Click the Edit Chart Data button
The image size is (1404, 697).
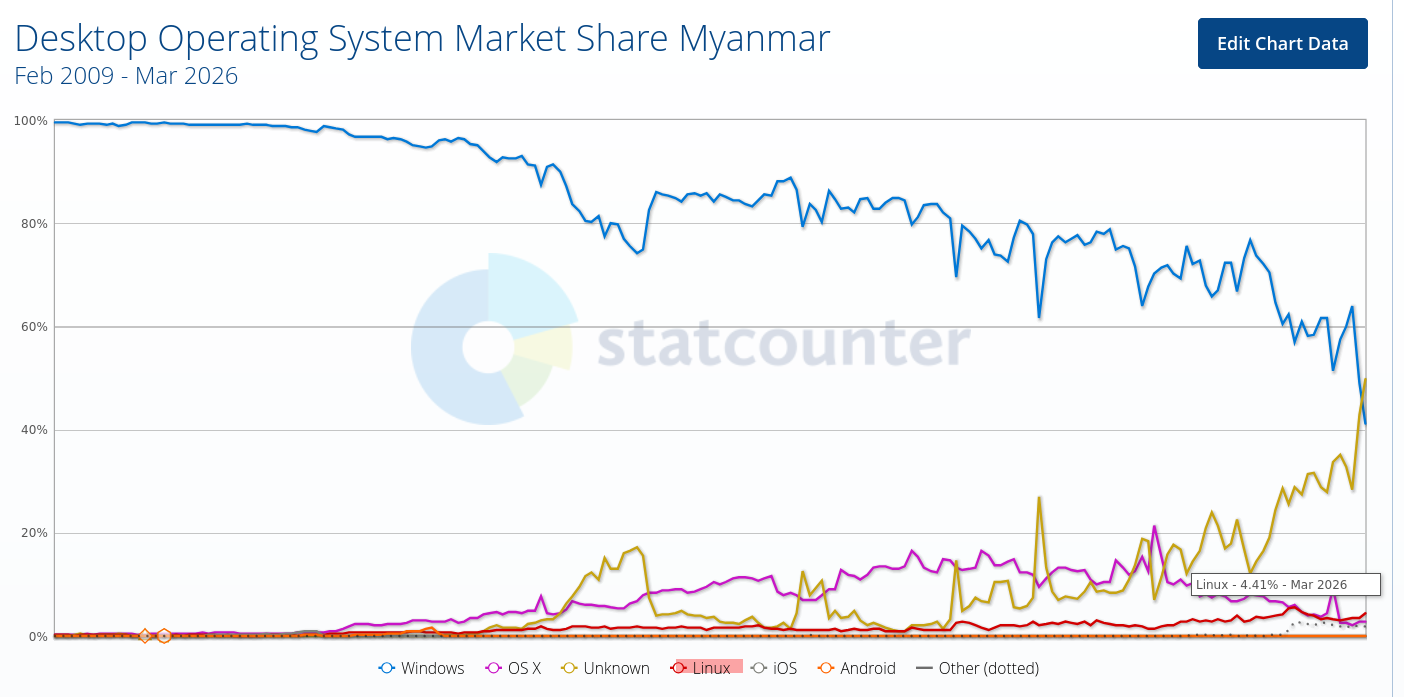click(1283, 43)
